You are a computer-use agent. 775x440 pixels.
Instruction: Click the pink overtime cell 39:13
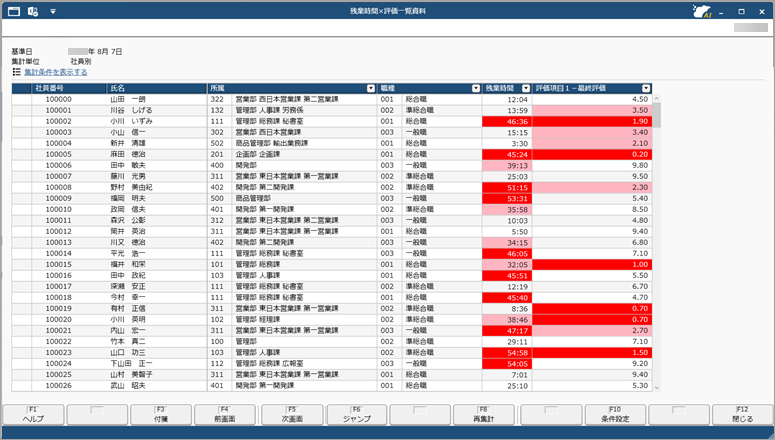(x=507, y=165)
